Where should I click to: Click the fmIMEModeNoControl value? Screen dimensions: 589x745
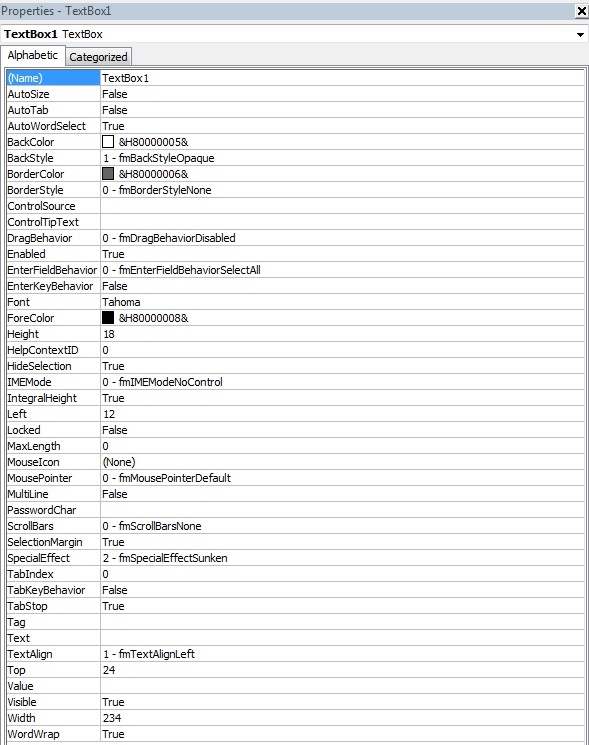342,382
